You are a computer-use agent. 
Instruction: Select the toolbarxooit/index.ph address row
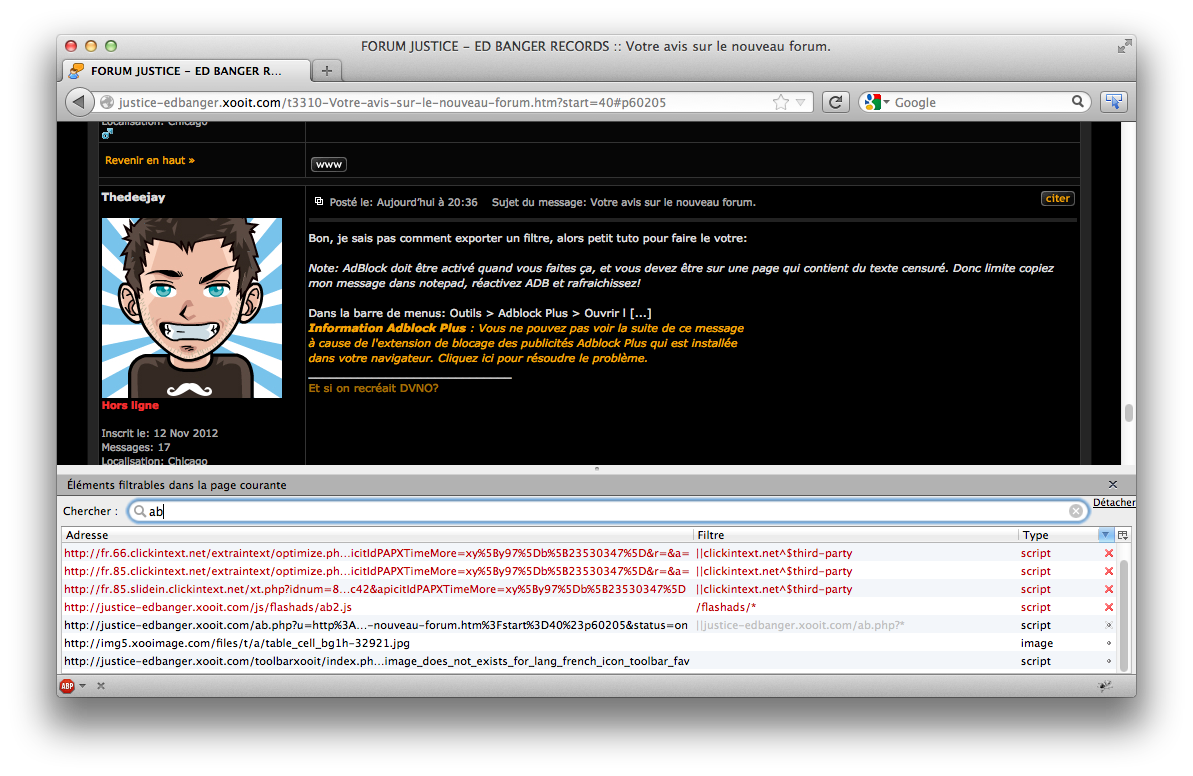click(x=377, y=661)
